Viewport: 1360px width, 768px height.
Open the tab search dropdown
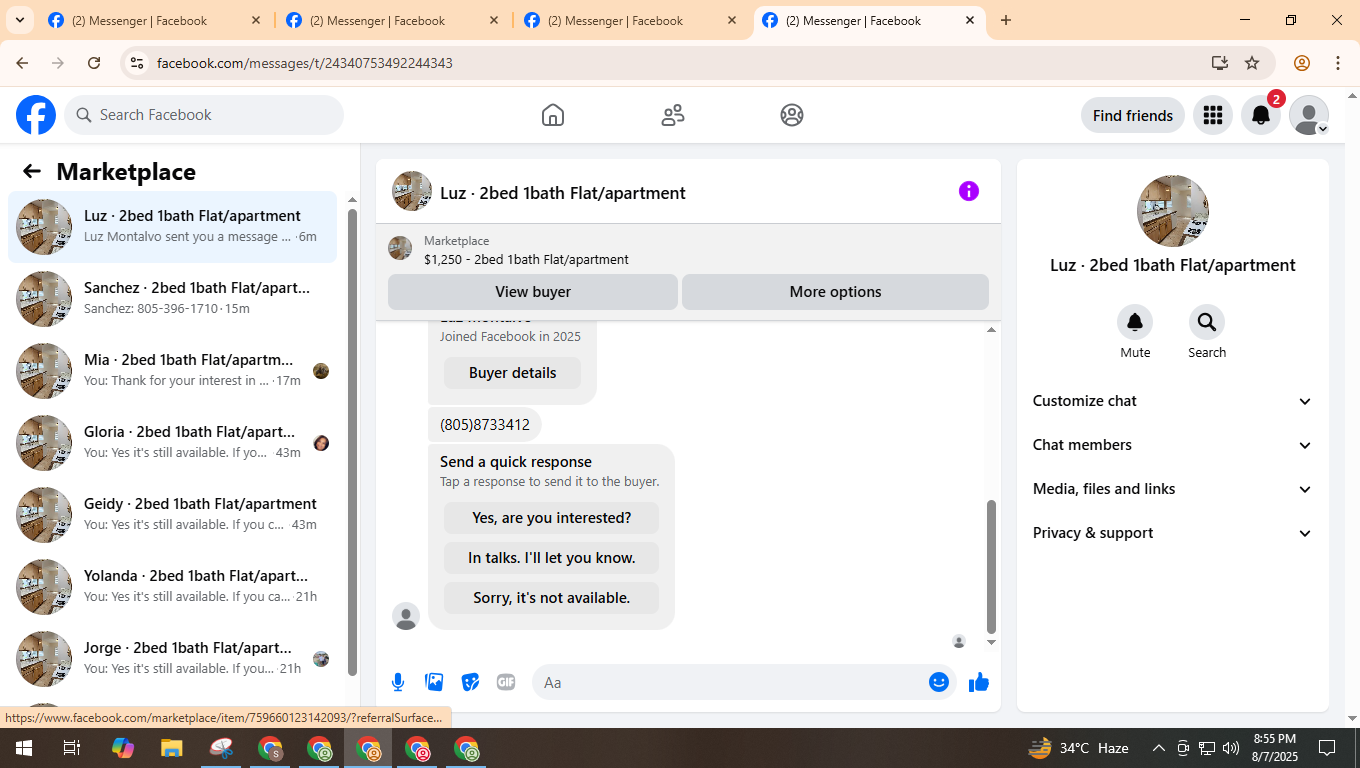(19, 20)
